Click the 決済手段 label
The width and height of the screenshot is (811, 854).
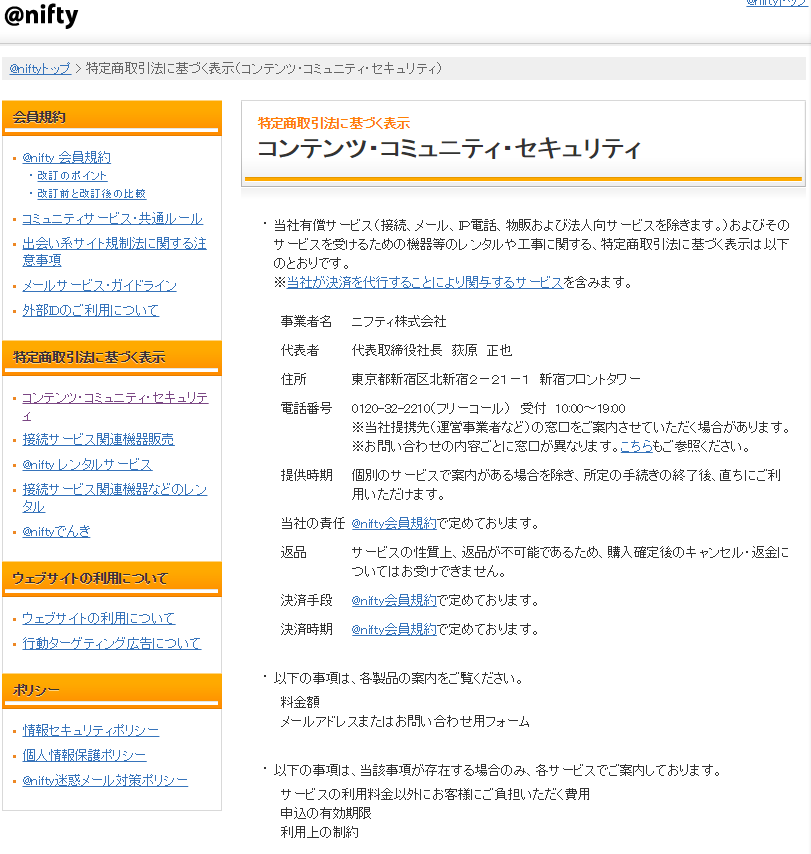[x=306, y=601]
